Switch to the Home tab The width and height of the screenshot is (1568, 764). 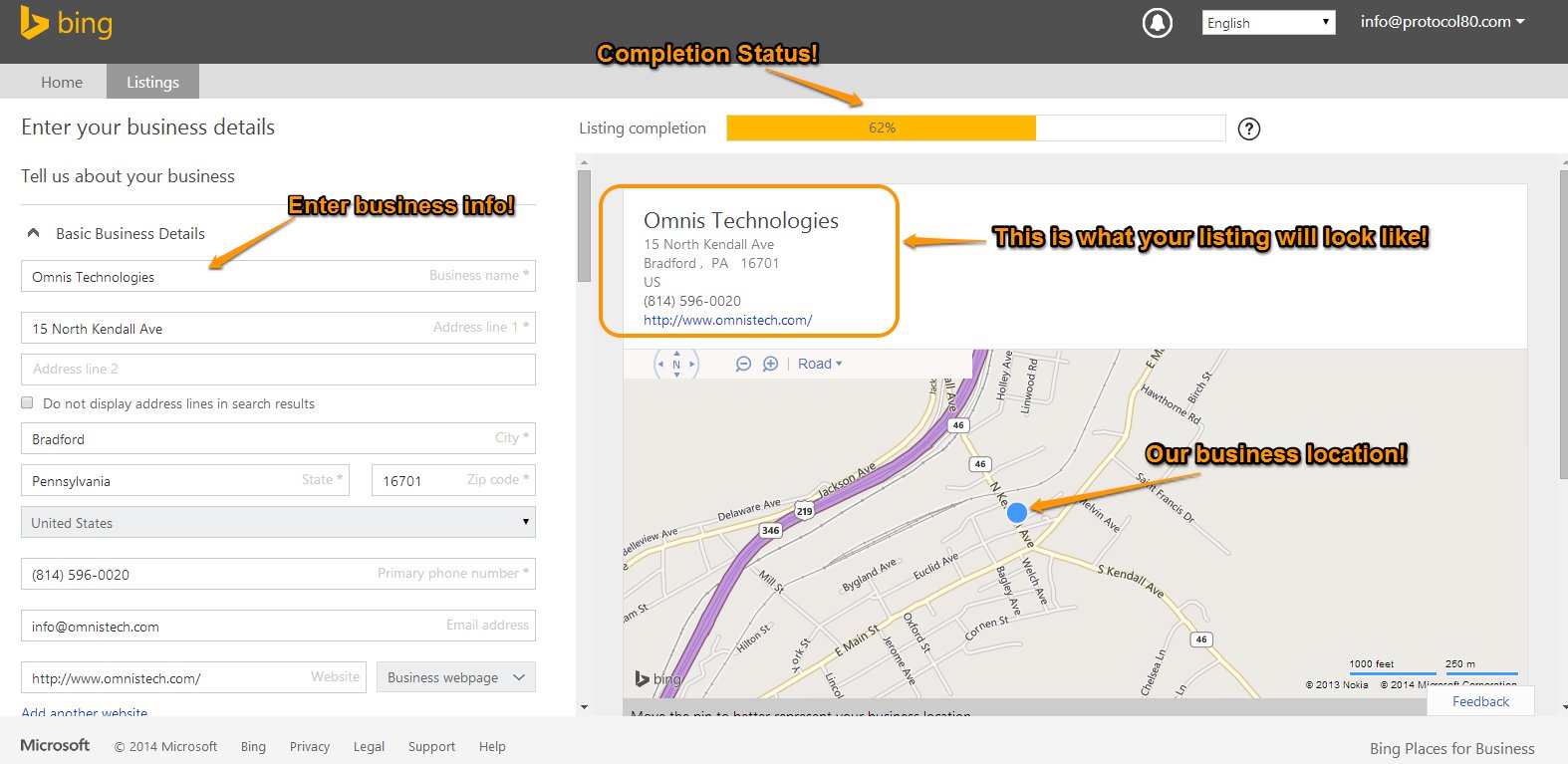[x=62, y=82]
